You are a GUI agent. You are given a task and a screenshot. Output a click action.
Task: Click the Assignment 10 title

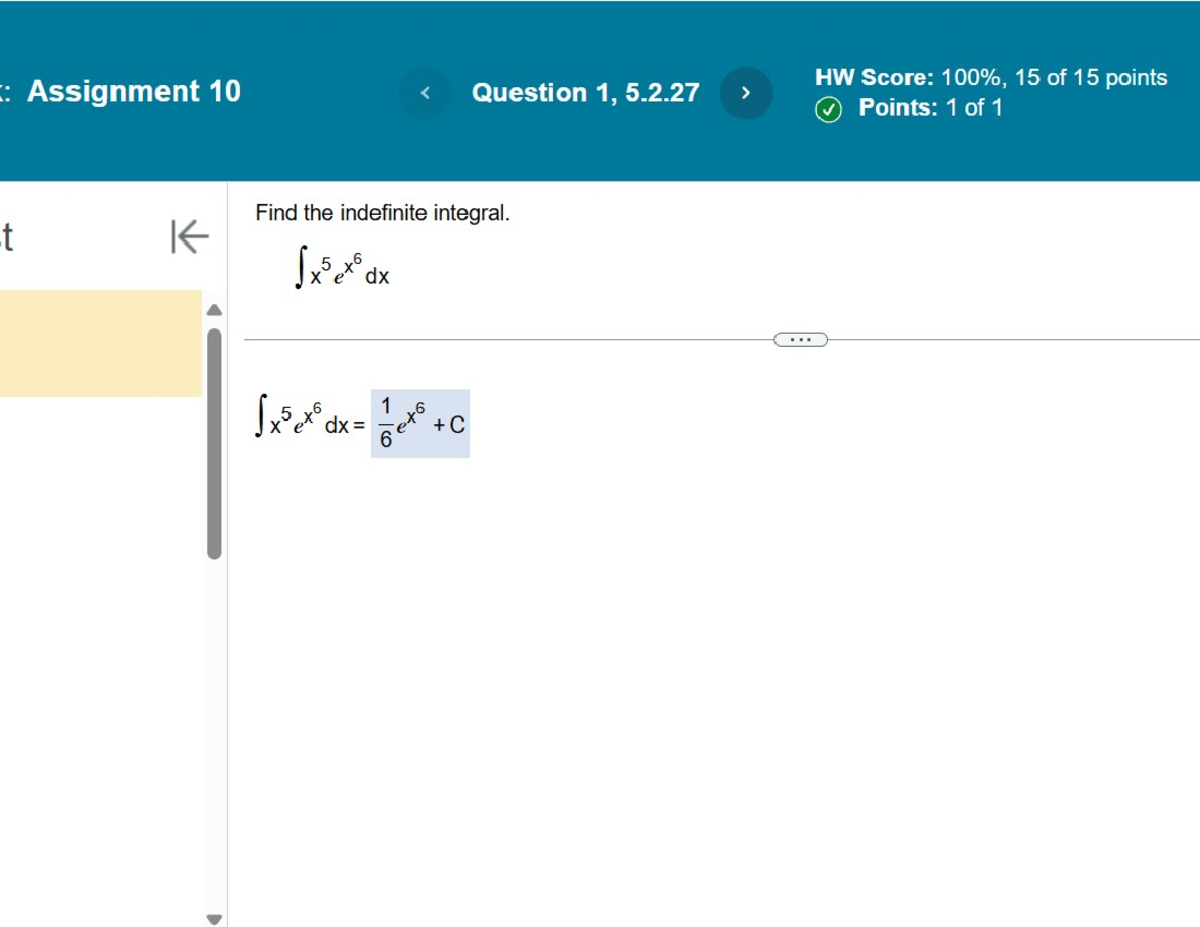134,92
